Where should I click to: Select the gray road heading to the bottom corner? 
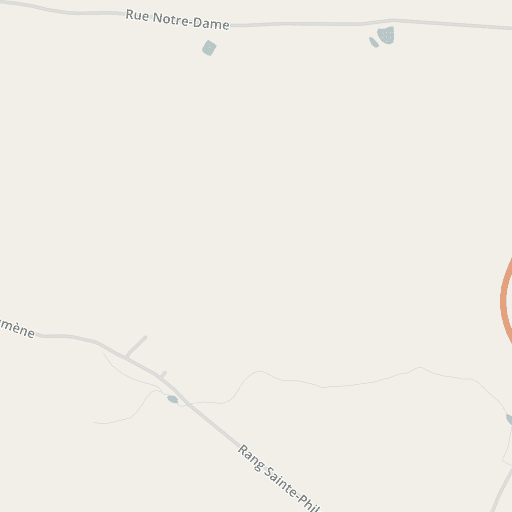point(502,489)
